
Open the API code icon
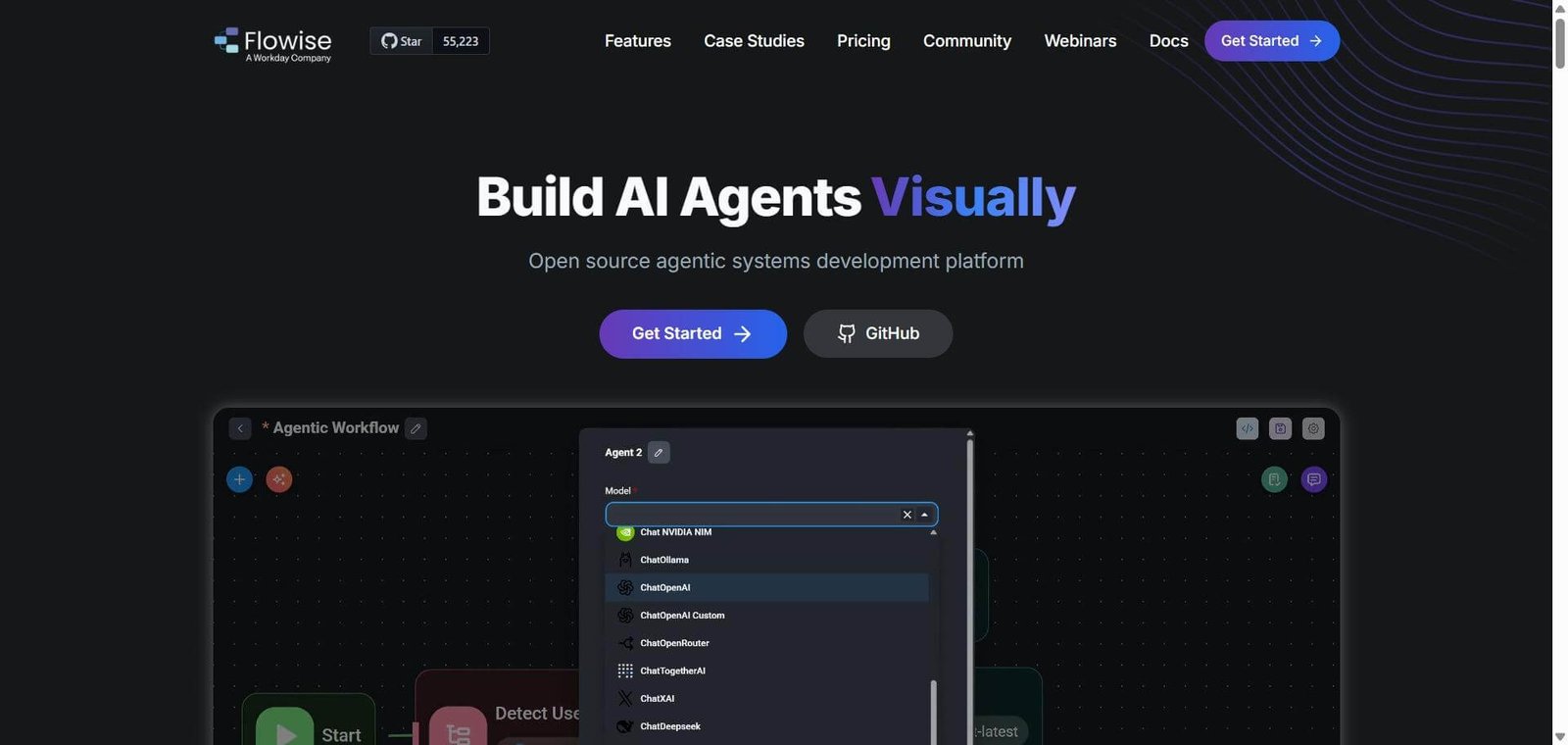(1248, 428)
